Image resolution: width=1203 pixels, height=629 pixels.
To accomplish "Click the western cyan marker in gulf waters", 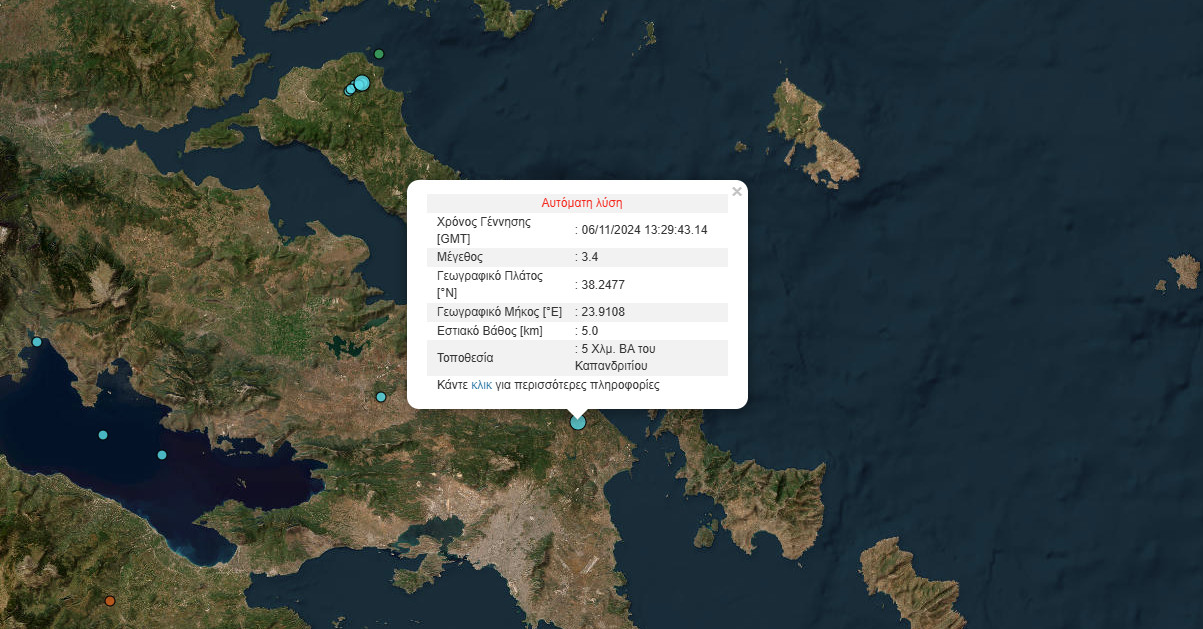I will [x=103, y=435].
